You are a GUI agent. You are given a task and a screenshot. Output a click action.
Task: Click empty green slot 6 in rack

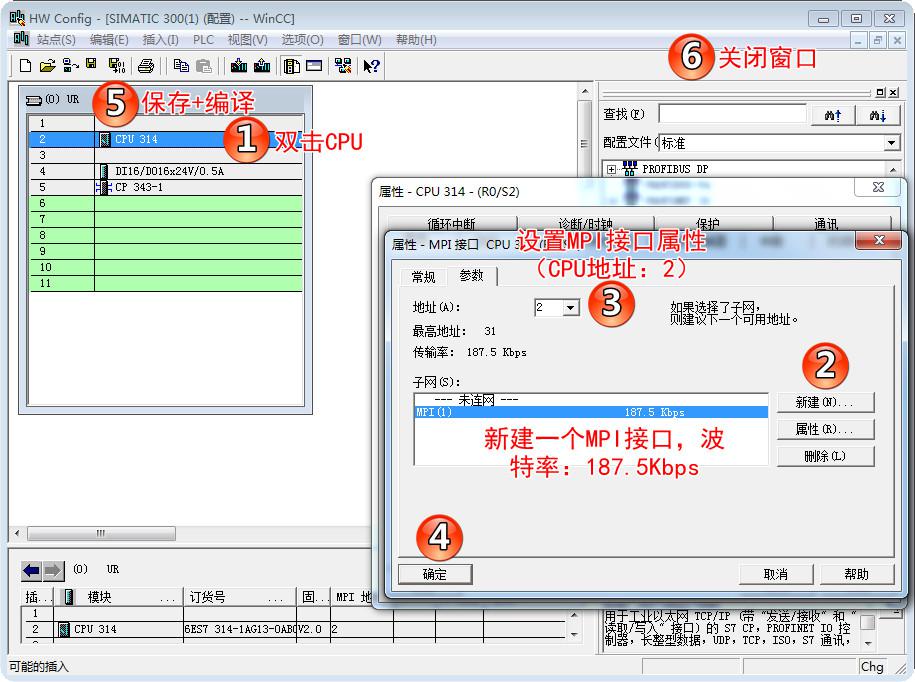coord(166,203)
